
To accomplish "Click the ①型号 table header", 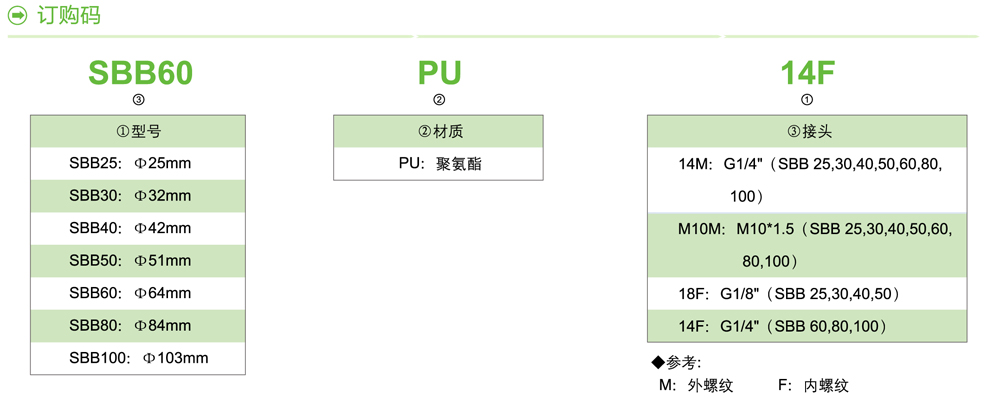I will 138,131.
